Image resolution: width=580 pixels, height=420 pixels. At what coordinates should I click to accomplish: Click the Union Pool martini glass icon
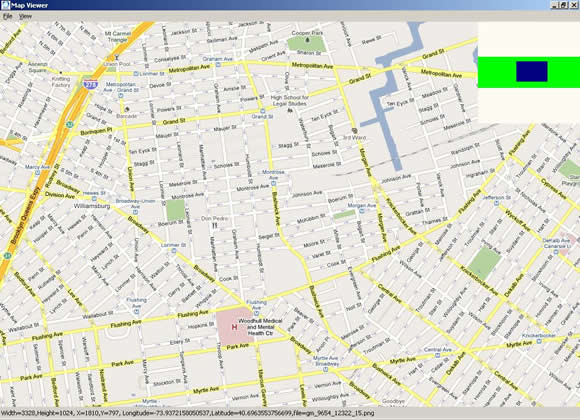pos(117,57)
